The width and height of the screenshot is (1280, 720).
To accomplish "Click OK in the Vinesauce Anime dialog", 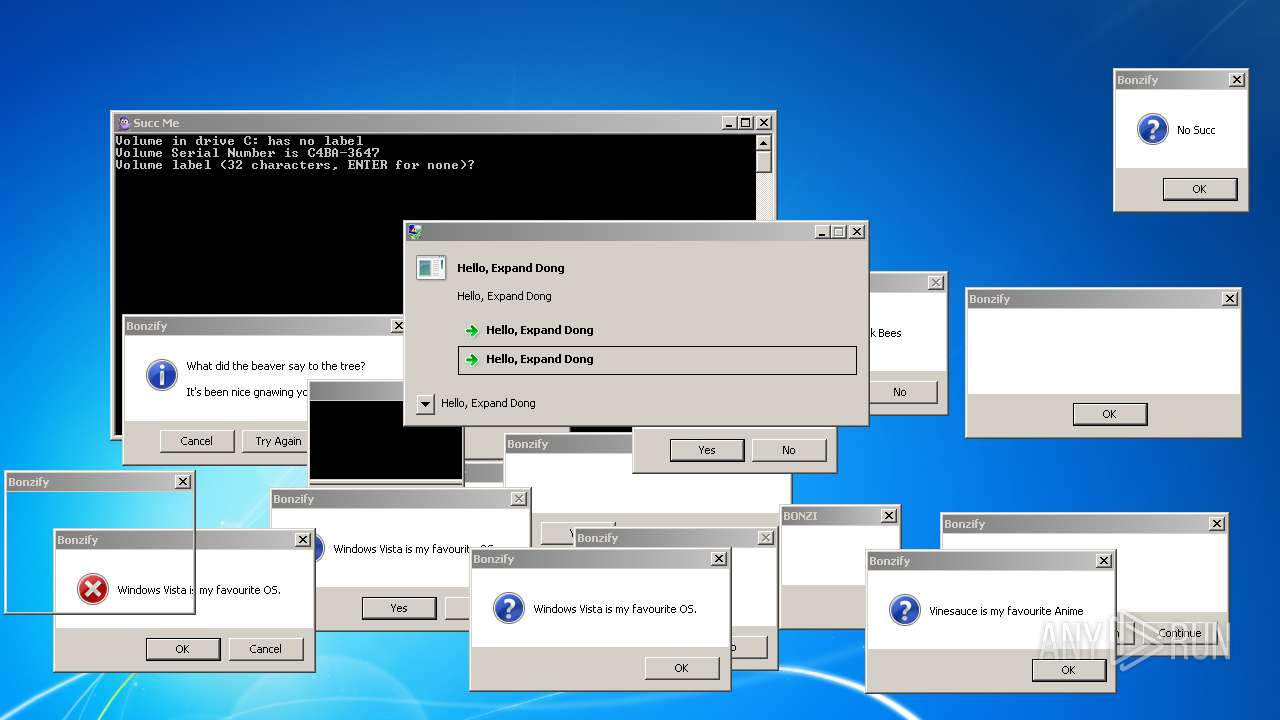I will coord(1068,670).
